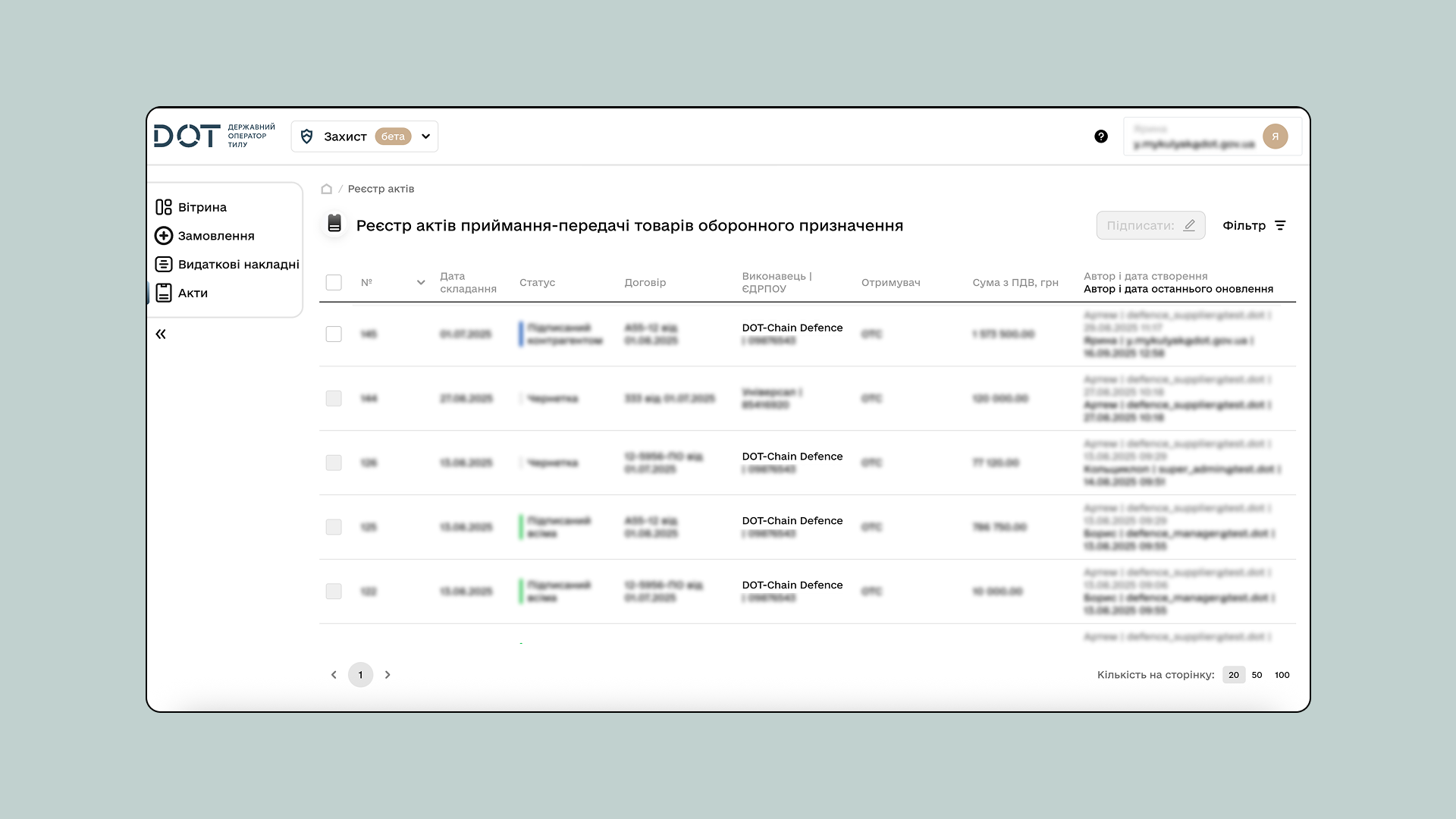Click the next page arrow in pagination
Viewport: 1456px width, 819px height.
click(x=388, y=674)
